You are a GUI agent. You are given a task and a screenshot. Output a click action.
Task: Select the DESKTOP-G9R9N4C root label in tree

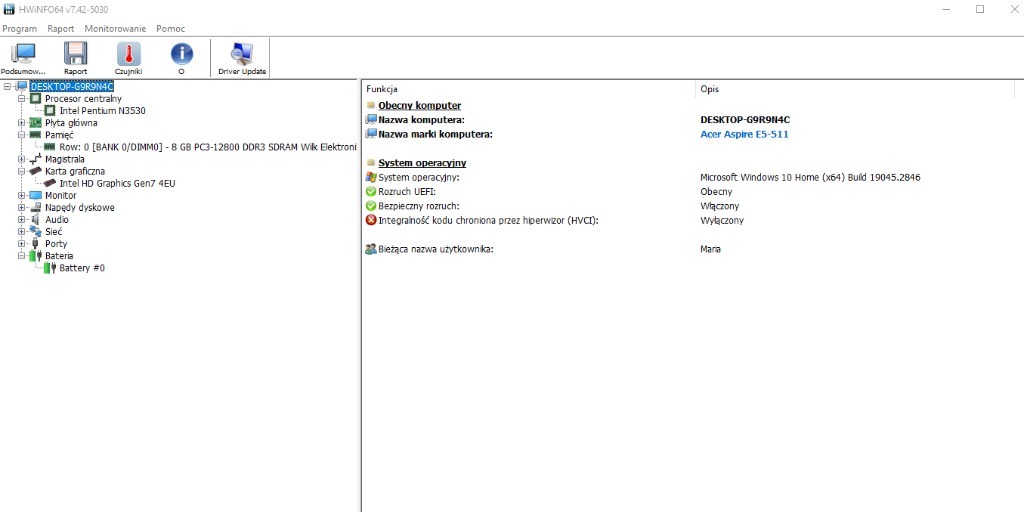[72, 86]
